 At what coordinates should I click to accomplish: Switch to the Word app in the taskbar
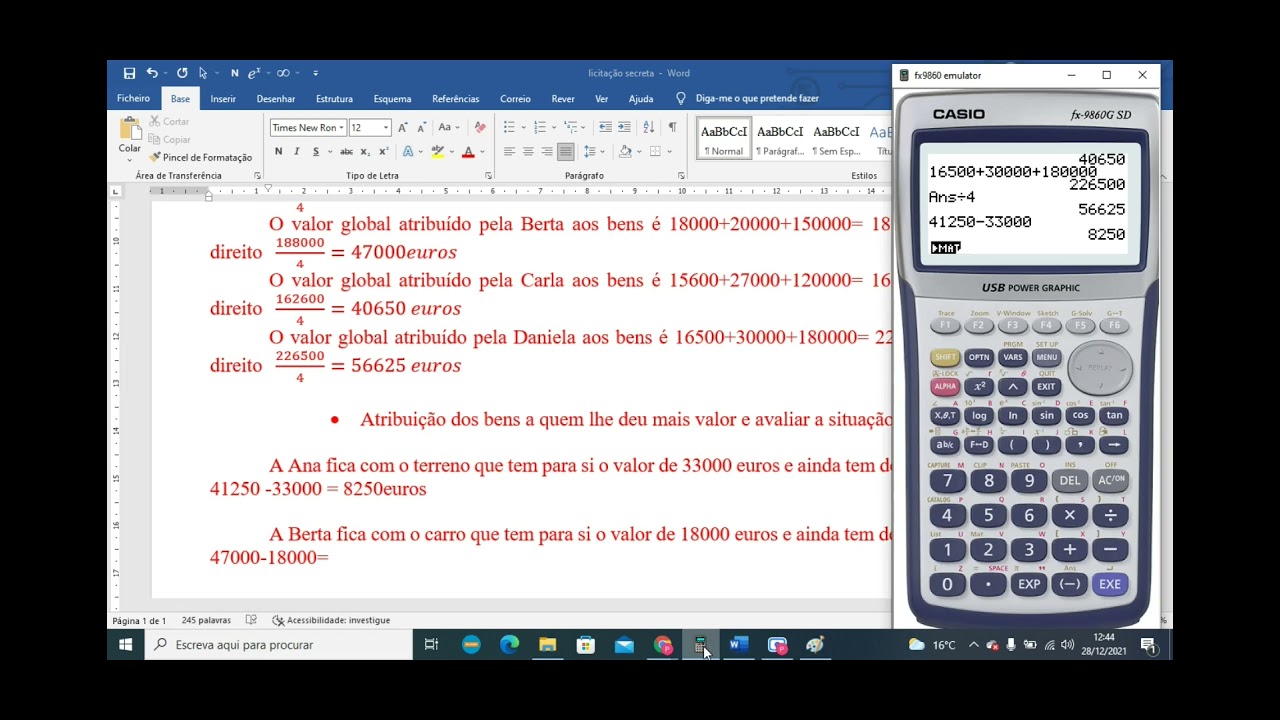point(738,645)
